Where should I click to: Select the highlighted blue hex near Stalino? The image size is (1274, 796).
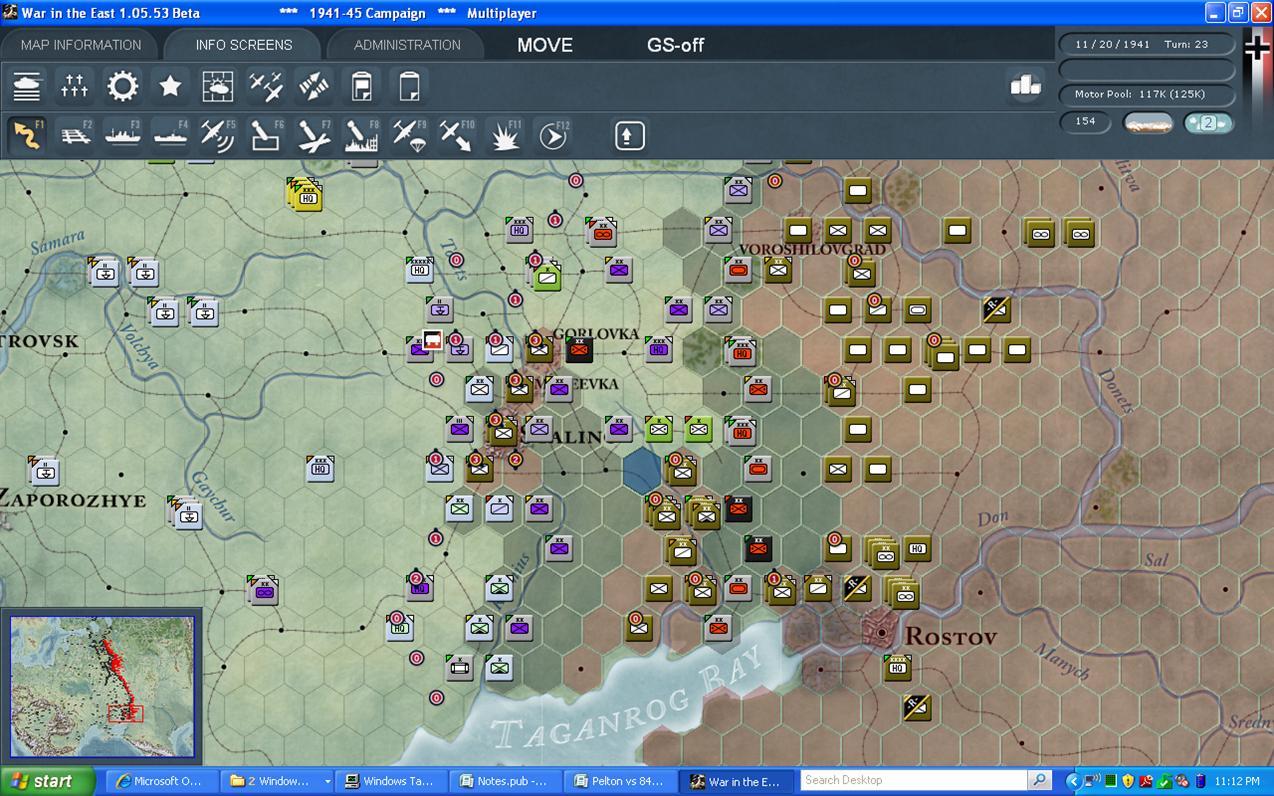click(642, 469)
